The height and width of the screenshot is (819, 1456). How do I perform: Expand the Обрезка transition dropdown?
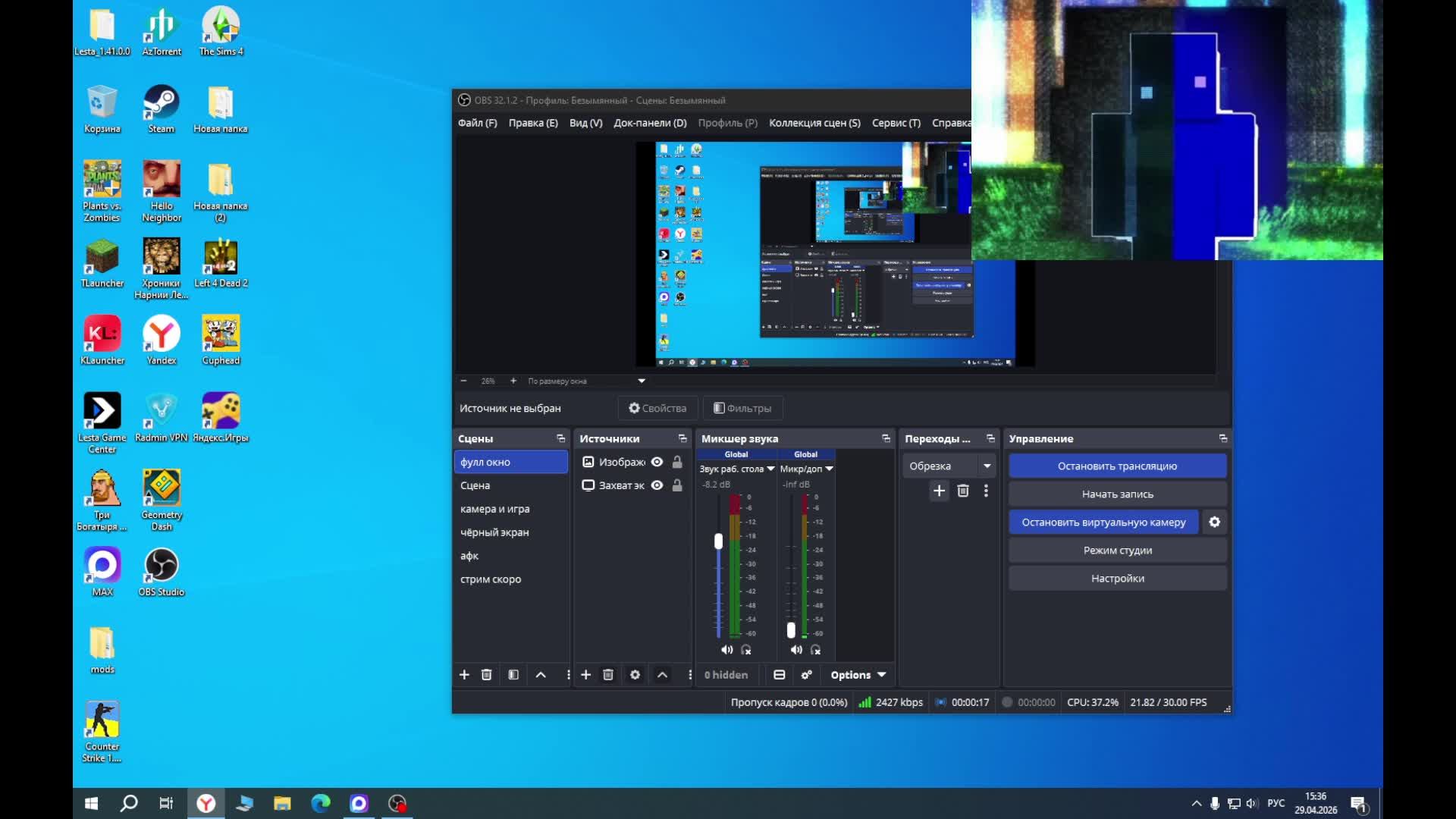click(x=987, y=466)
